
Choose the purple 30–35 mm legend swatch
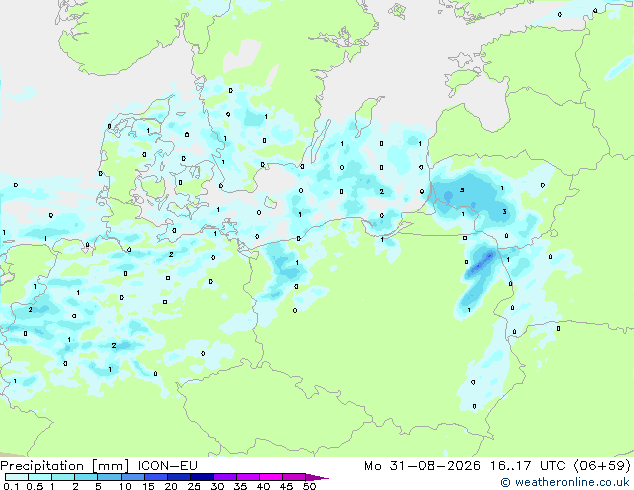[225, 477]
